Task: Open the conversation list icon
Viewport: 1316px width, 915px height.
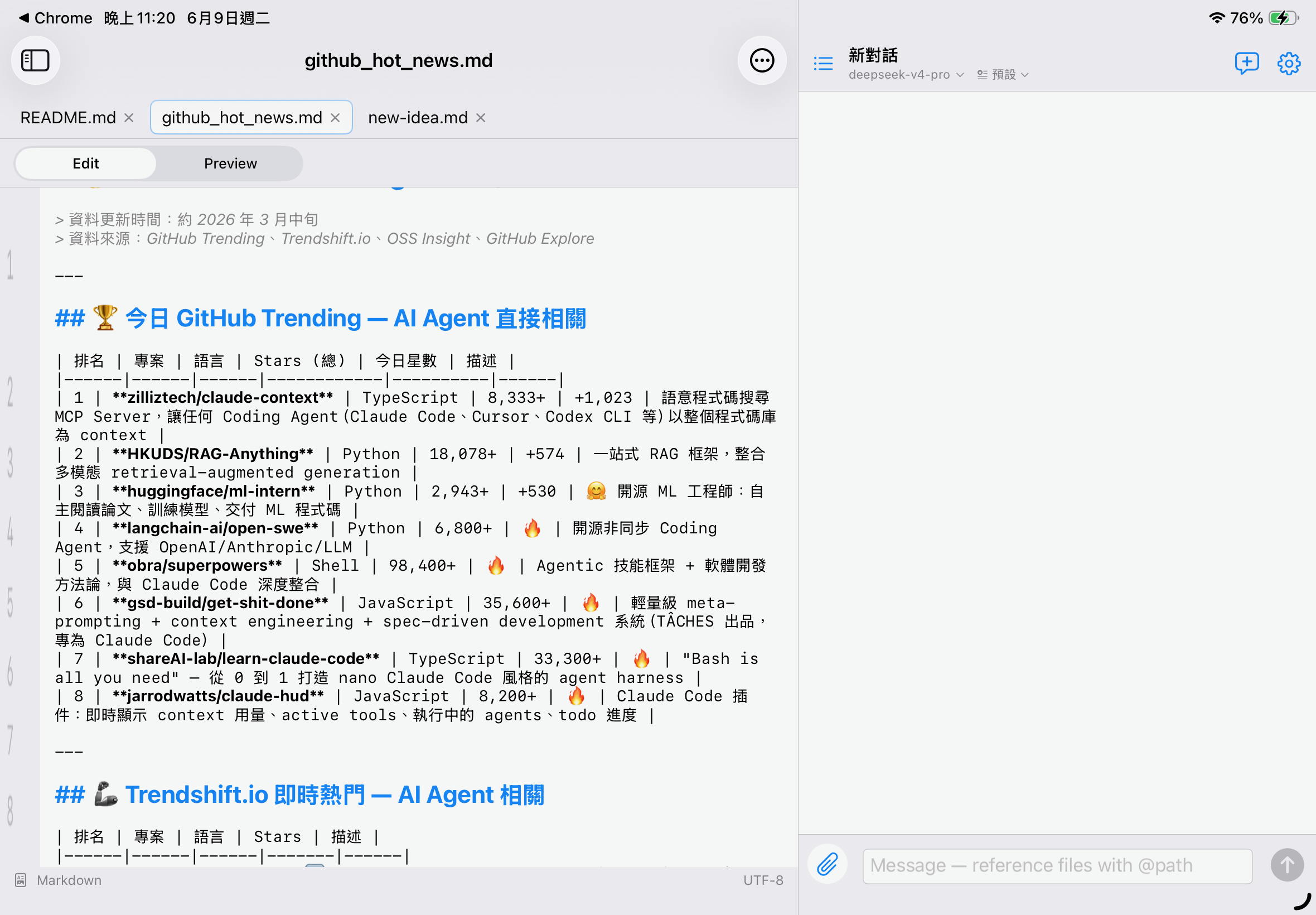Action: (x=823, y=63)
